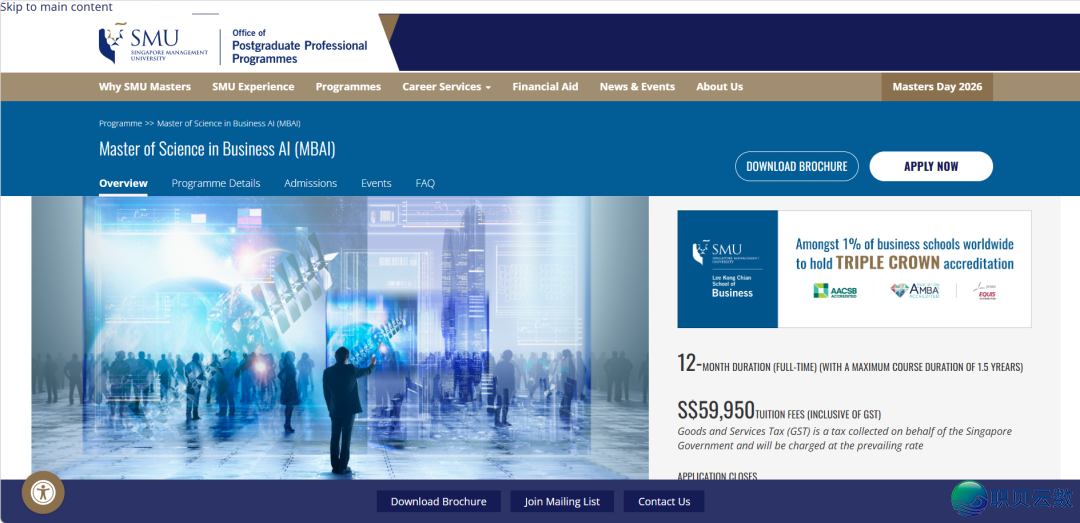Expand the Career Services dropdown menu

click(446, 87)
